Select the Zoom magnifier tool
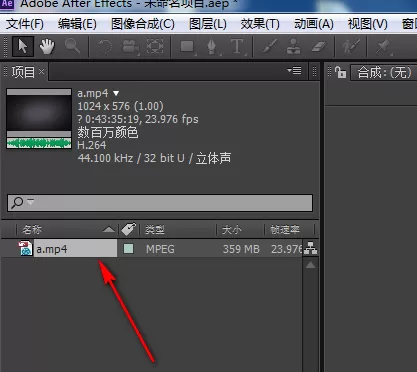 [x=72, y=46]
